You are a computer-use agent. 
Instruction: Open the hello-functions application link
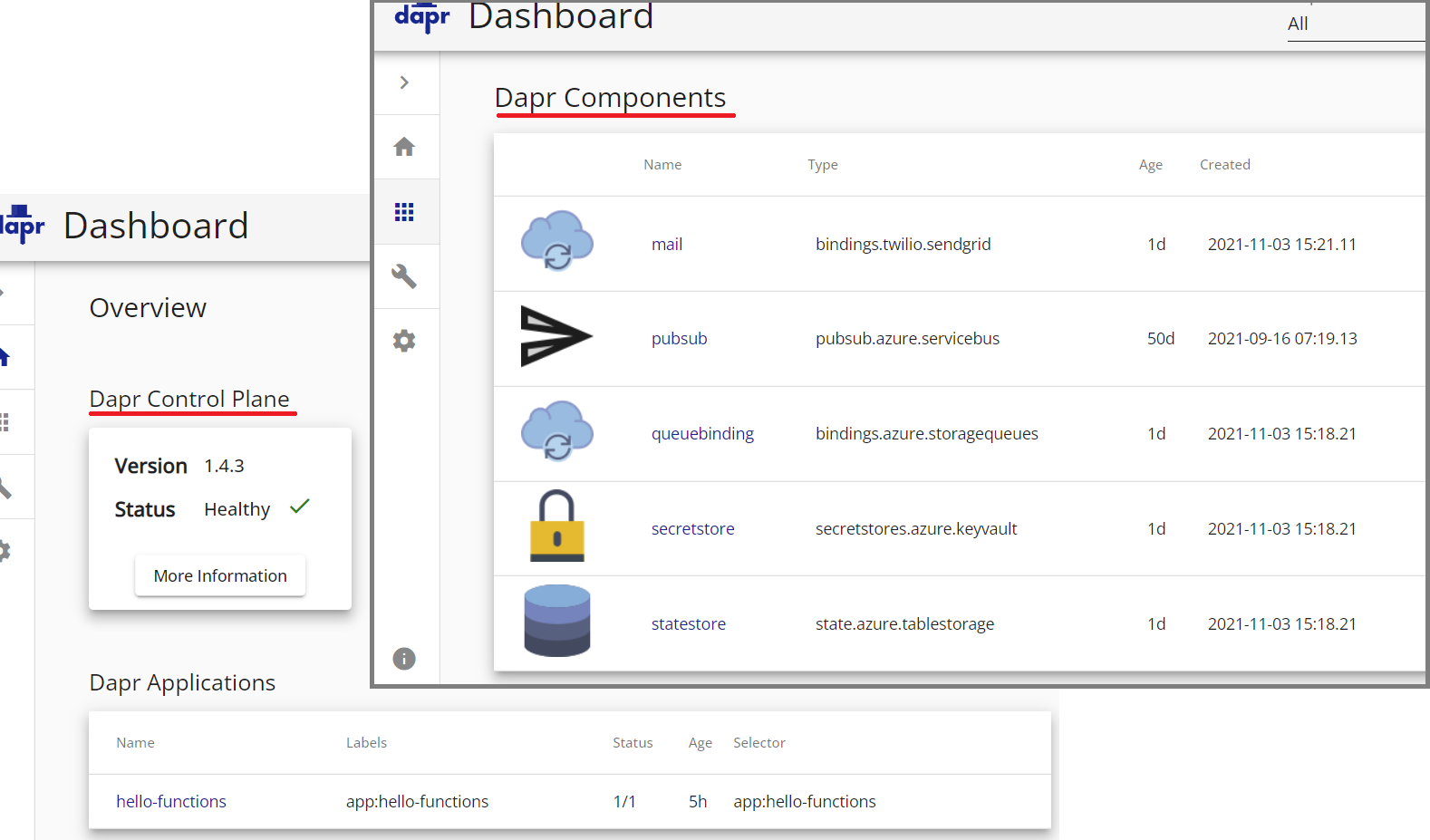click(171, 801)
